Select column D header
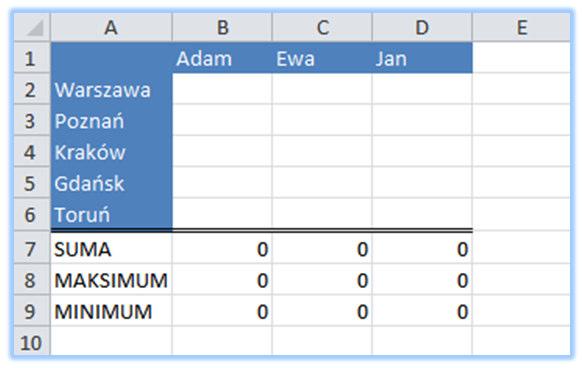 pyautogui.click(x=422, y=27)
